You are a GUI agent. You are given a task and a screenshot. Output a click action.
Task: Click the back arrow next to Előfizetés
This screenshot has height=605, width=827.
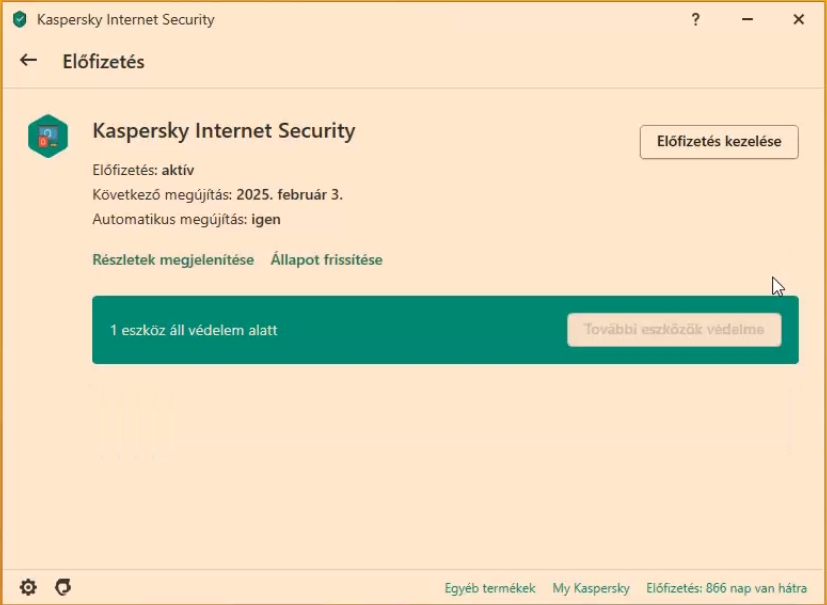28,61
